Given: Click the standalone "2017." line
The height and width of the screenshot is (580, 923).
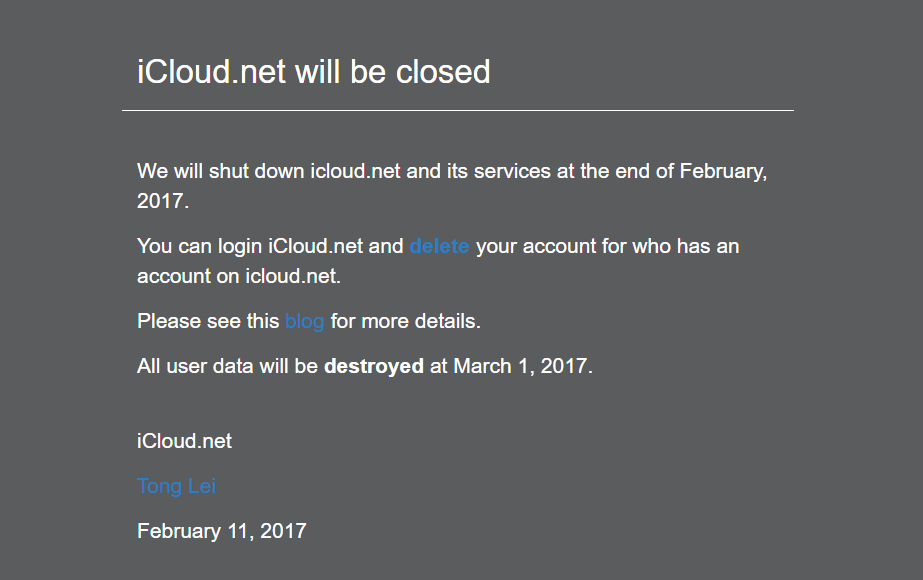Looking at the screenshot, I should click(162, 201).
